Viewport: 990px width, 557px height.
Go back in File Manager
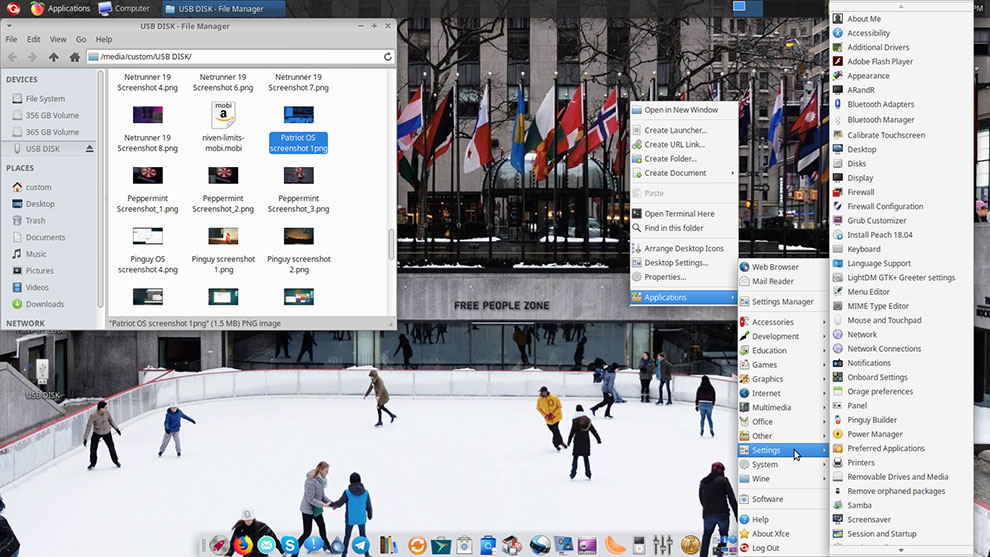(x=12, y=57)
